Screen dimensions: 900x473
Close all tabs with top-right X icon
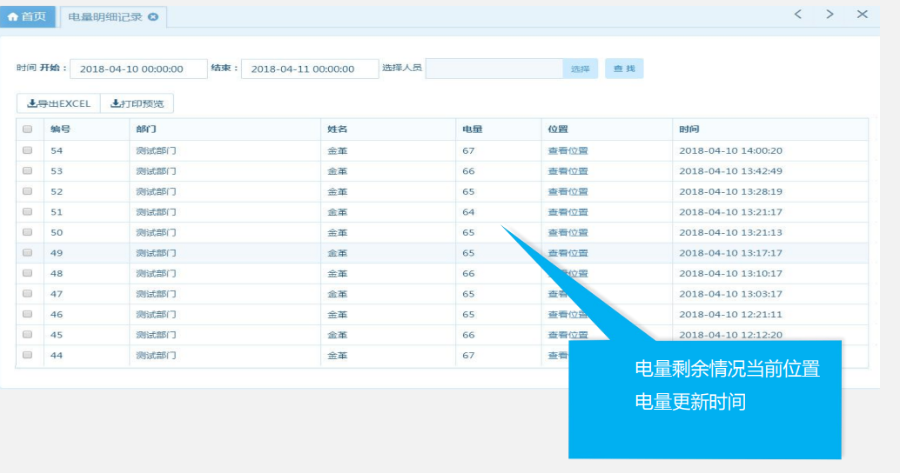862,14
